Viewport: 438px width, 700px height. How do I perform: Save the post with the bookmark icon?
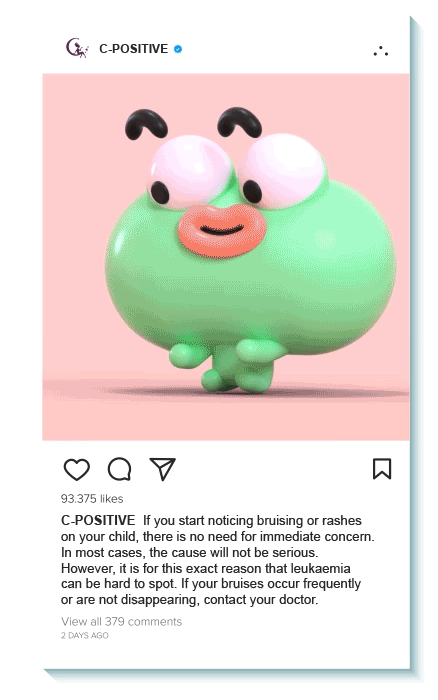[x=382, y=469]
